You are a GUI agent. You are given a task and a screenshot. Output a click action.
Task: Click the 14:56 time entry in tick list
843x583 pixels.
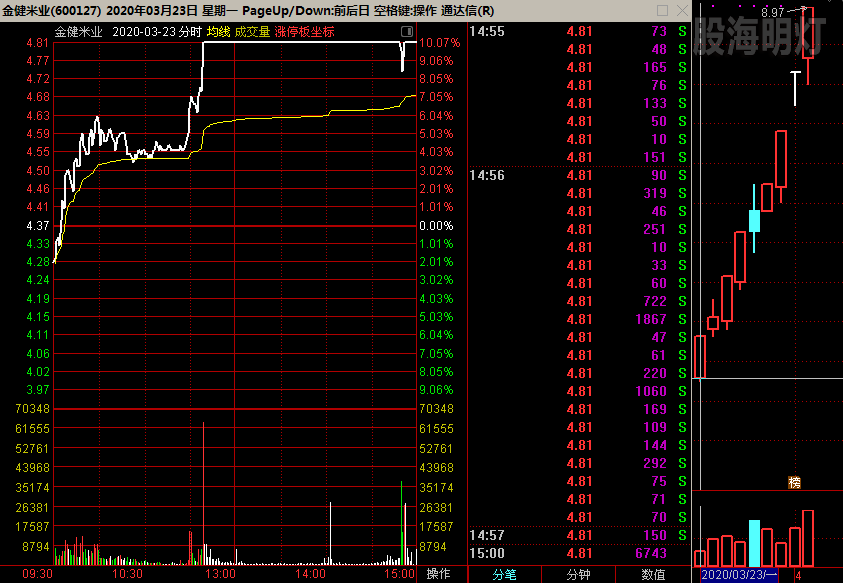tap(487, 175)
